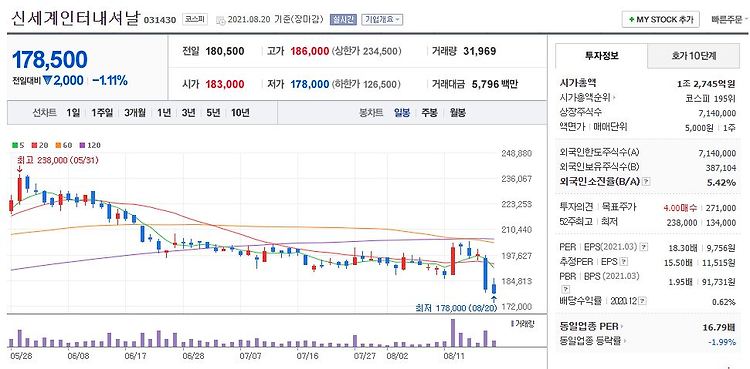This screenshot has width=750, height=369.
Task: Click the 실시간 real-time badge
Action: [343, 20]
